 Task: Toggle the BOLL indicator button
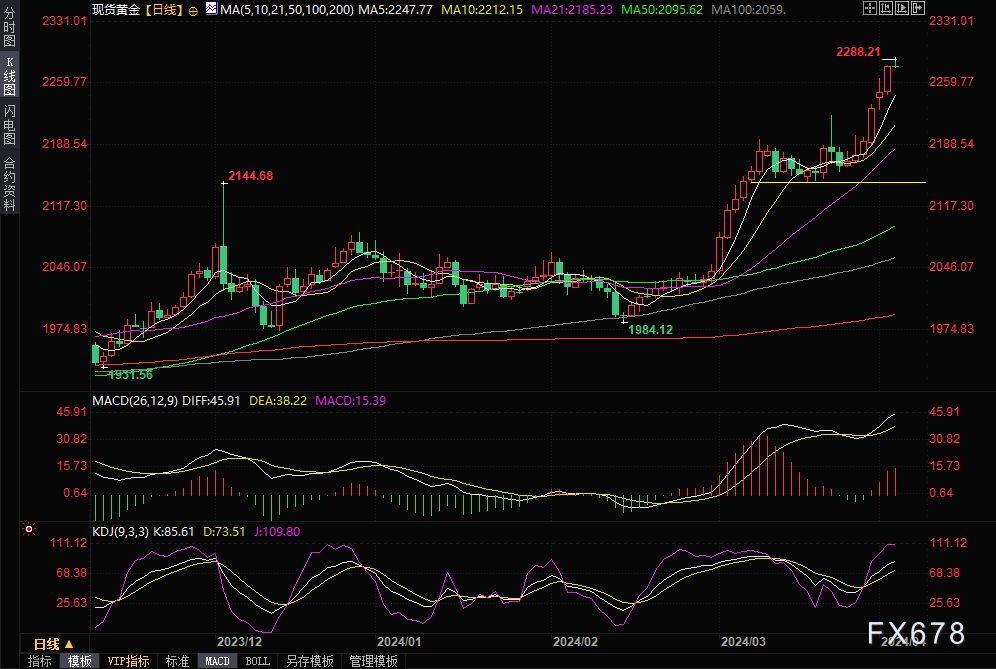(x=257, y=661)
